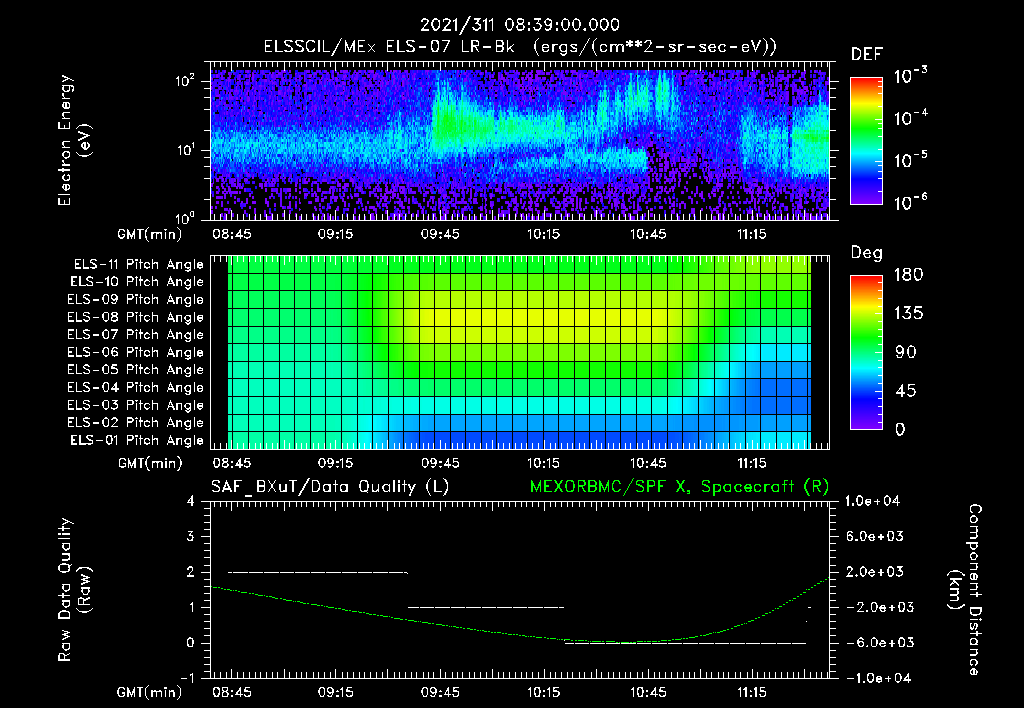Viewport: 1024px width, 708px height.
Task: Click the timestamp title 2021/311 08:39:00.000
Action: coord(520,25)
